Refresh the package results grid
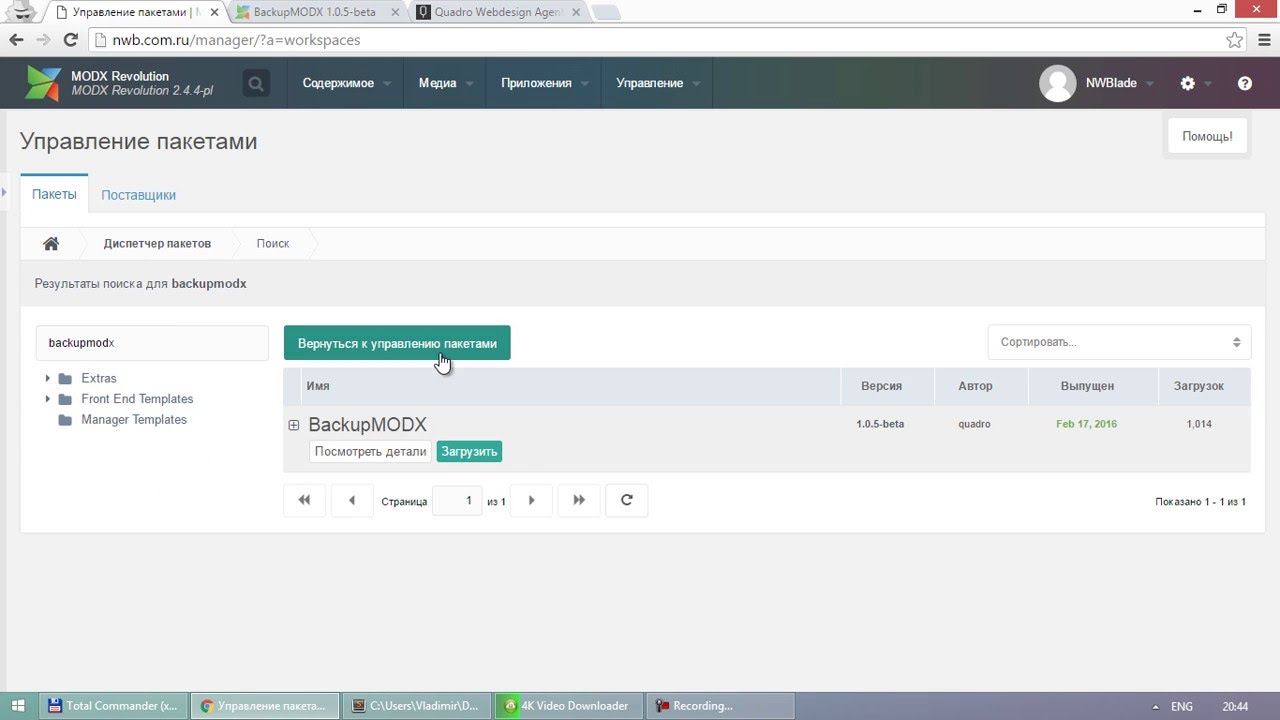This screenshot has width=1280, height=720. coord(627,501)
